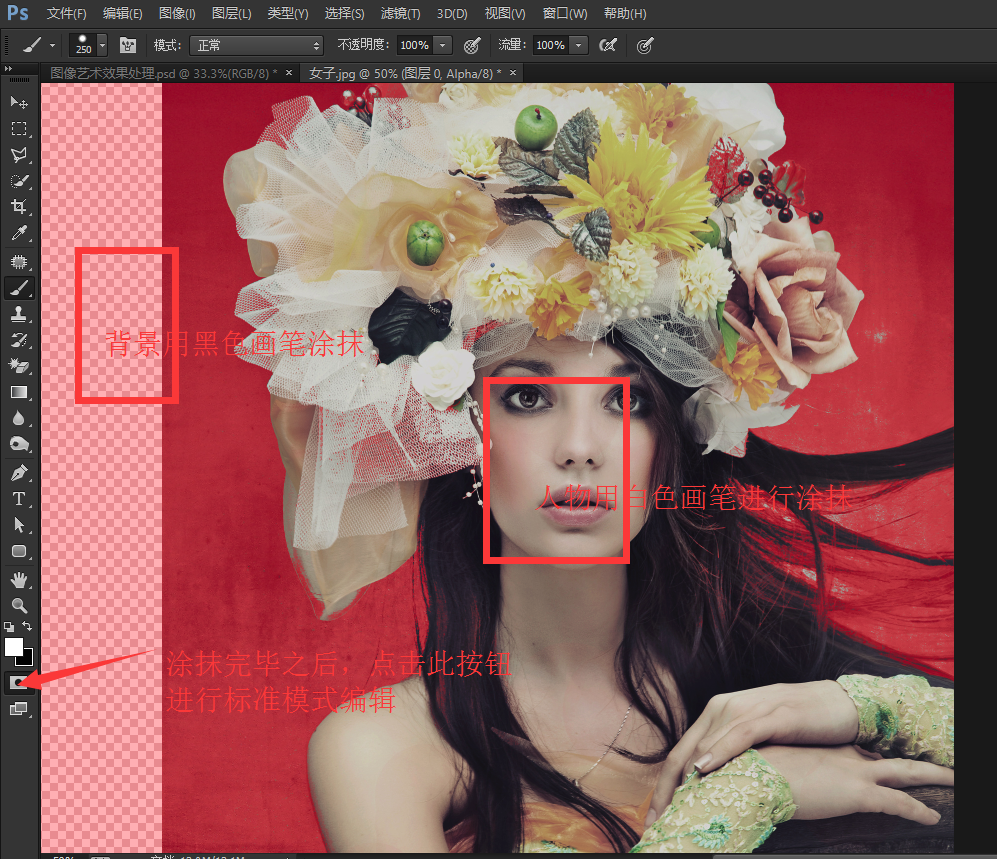Viewport: 997px width, 859px height.
Task: Switch to 图像艺术效果处理.psd tab
Action: pyautogui.click(x=163, y=73)
